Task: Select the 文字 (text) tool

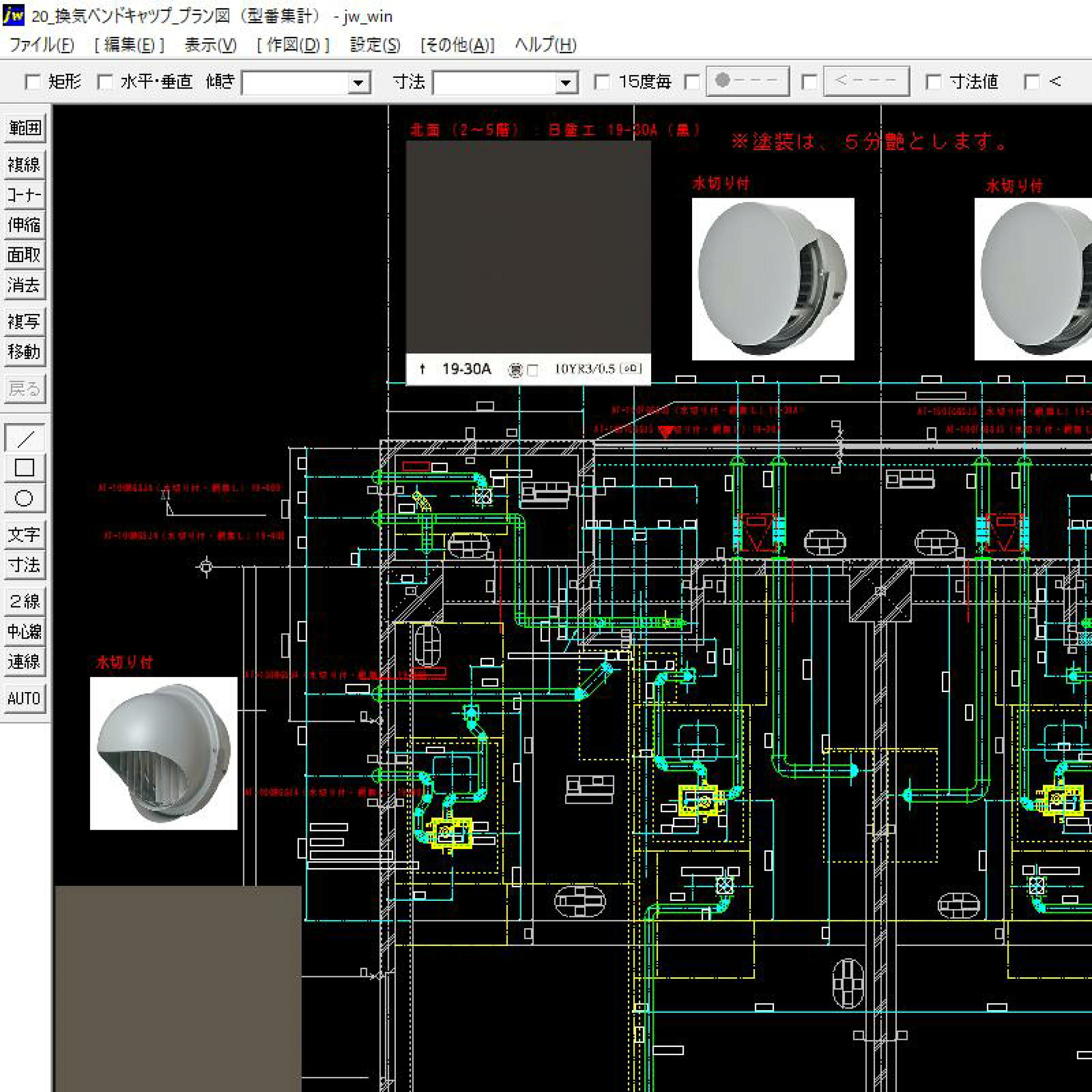Action: 25,532
